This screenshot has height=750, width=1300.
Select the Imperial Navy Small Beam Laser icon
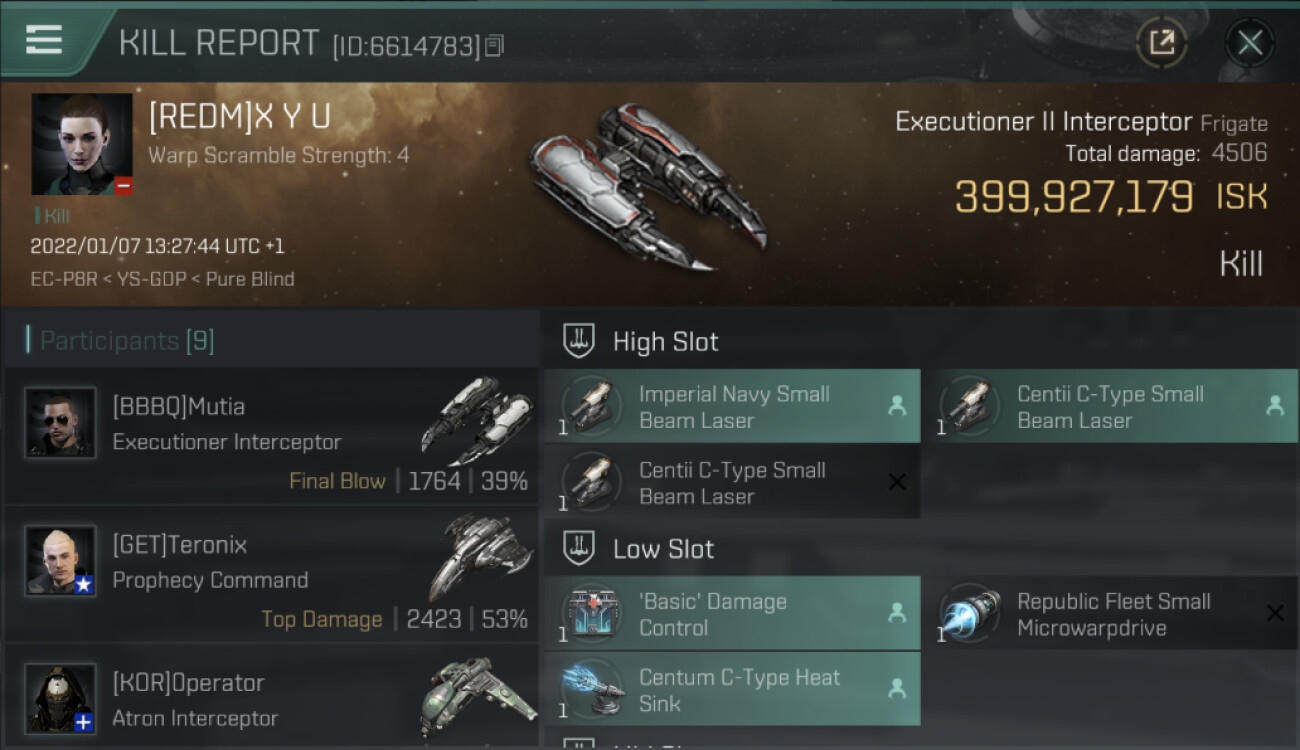(592, 405)
